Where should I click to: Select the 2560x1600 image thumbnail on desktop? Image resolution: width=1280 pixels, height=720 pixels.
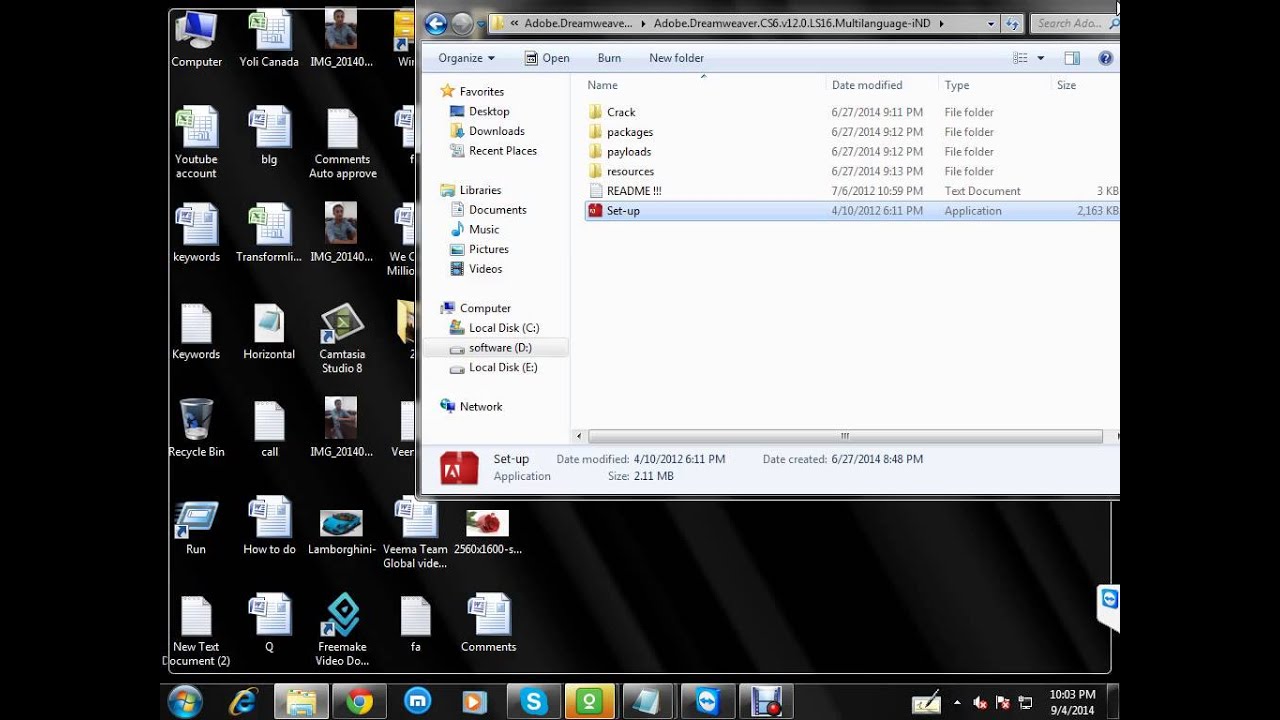click(488, 530)
